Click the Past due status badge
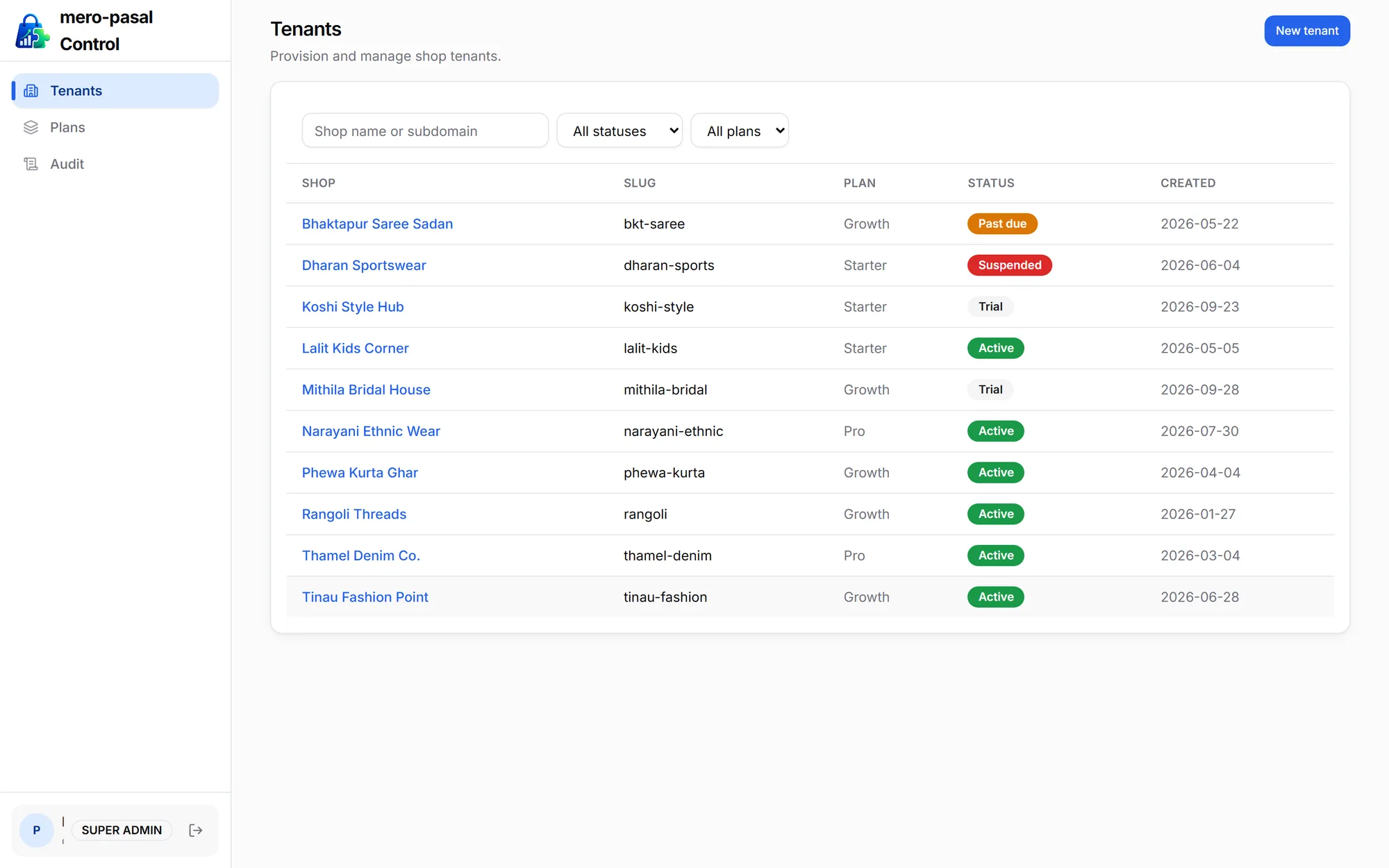This screenshot has width=1389, height=868. tap(1002, 224)
